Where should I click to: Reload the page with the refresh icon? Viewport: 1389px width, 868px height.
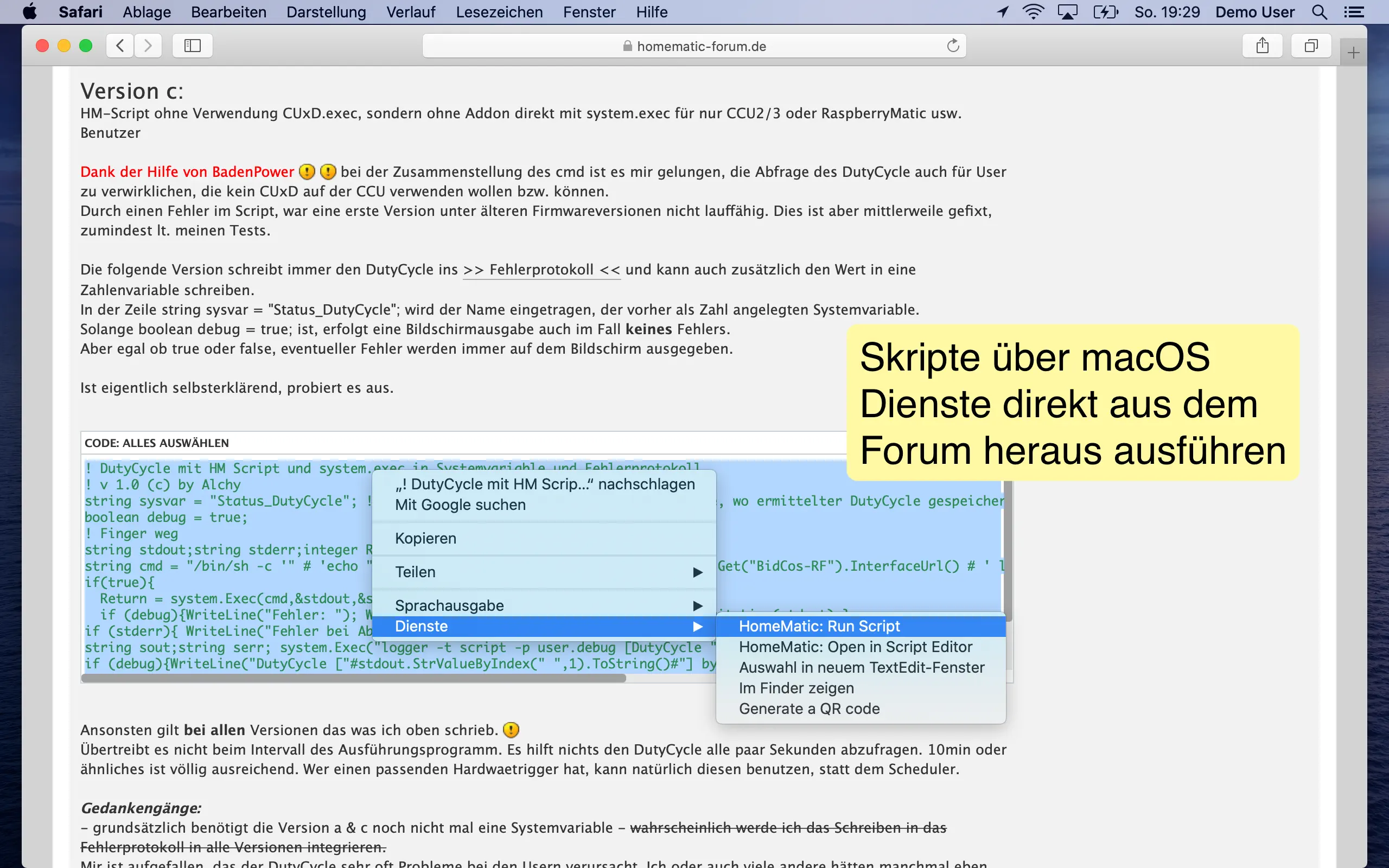[953, 46]
